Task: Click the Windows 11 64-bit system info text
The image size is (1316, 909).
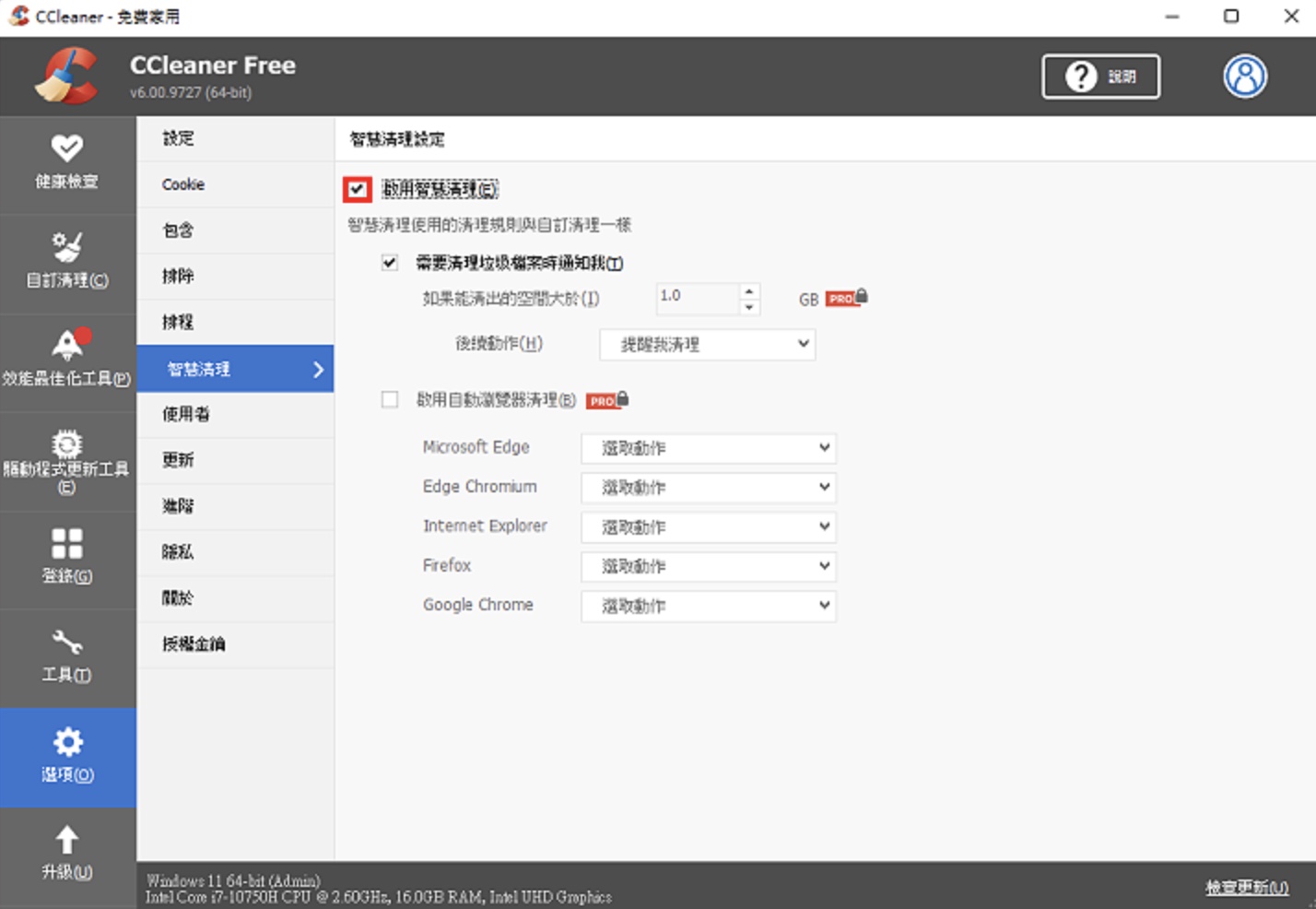Action: 233,880
